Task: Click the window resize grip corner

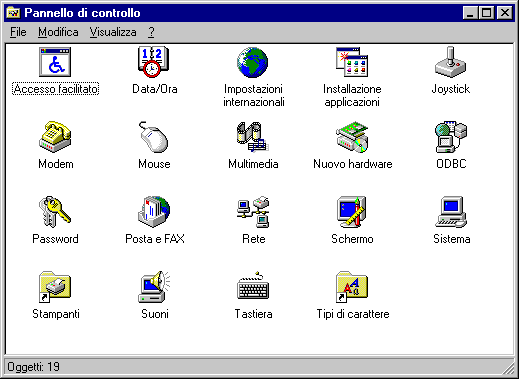Action: click(x=508, y=368)
